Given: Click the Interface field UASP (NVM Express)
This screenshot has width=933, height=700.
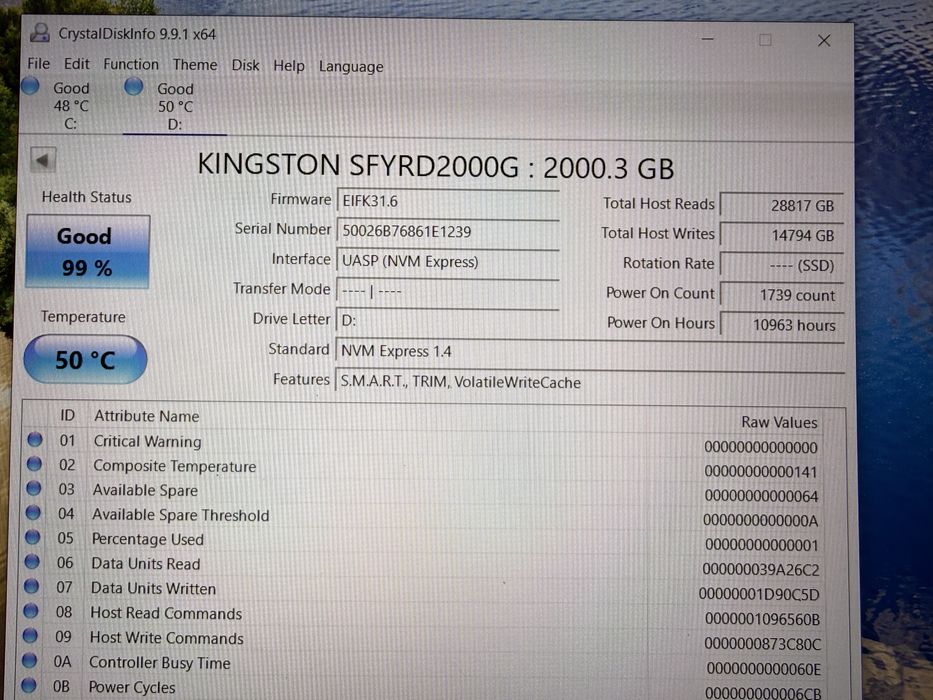Looking at the screenshot, I should [447, 261].
